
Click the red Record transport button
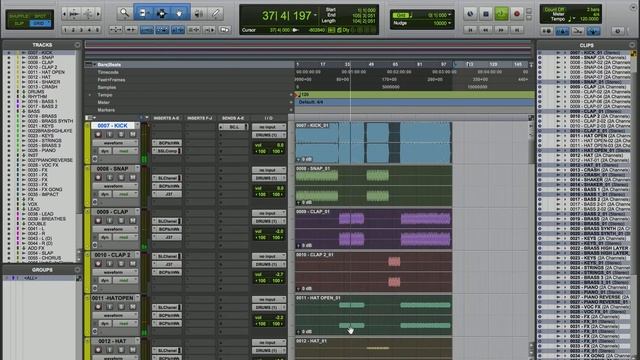517,14
